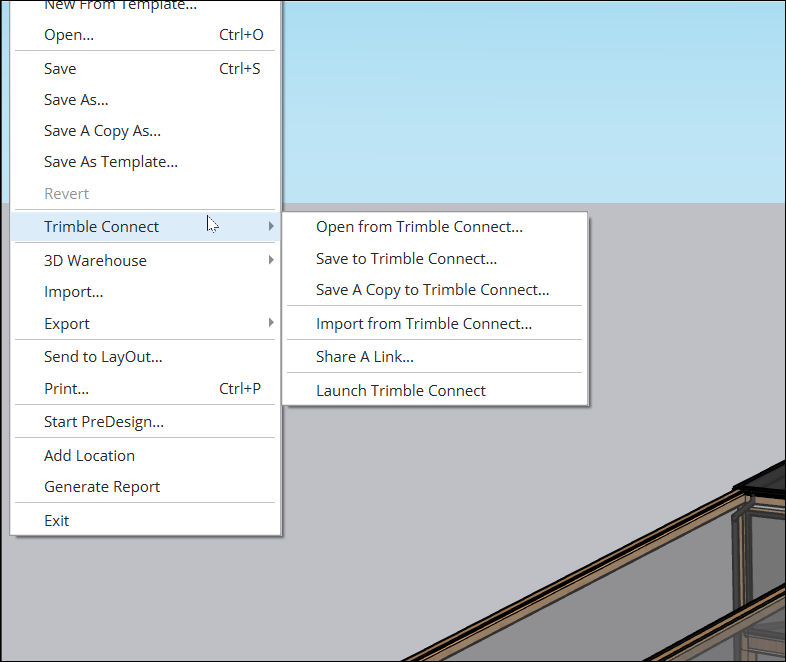Open the Trimble Connect submenu arrow
Image resolution: width=786 pixels, height=662 pixels.
tap(271, 227)
